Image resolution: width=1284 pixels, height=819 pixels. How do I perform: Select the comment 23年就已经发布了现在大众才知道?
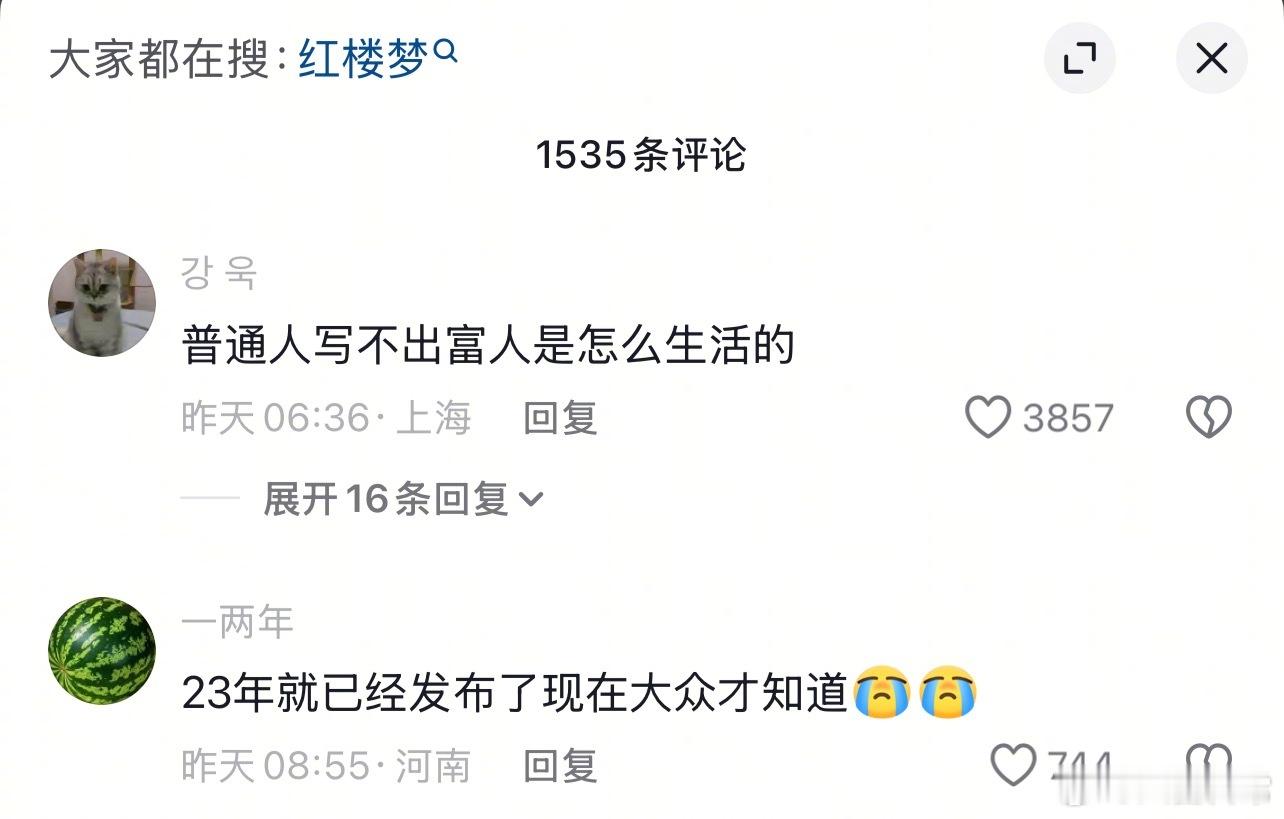pyautogui.click(x=579, y=694)
